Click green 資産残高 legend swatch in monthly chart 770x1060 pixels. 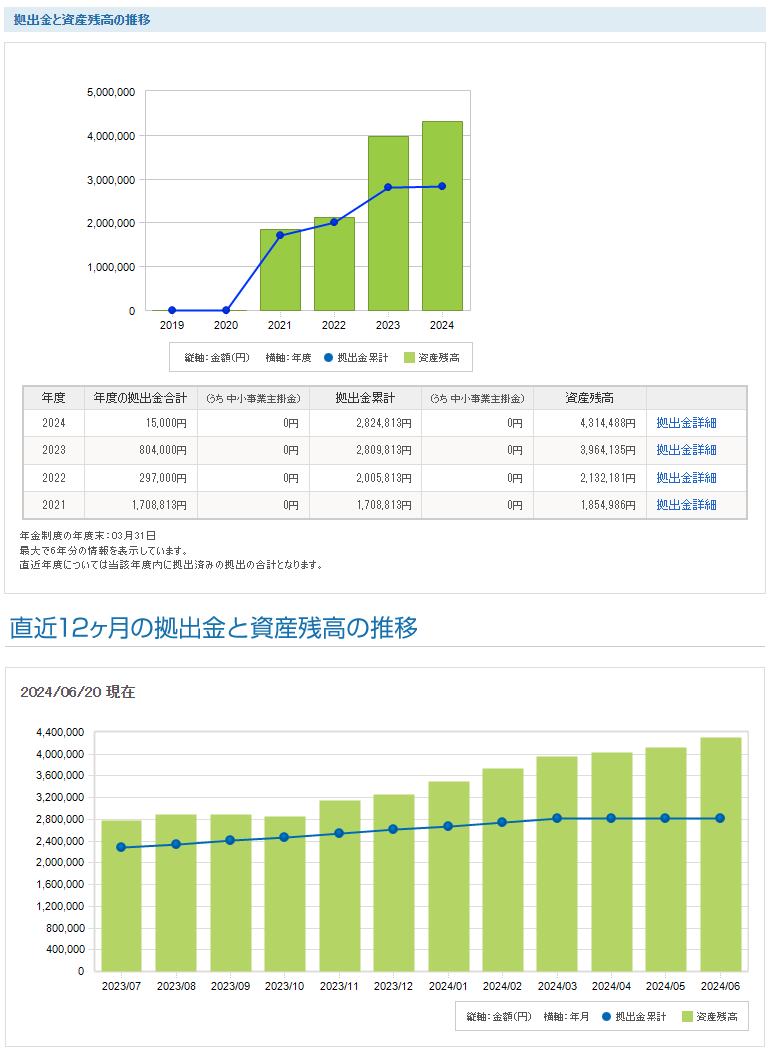coord(687,1017)
